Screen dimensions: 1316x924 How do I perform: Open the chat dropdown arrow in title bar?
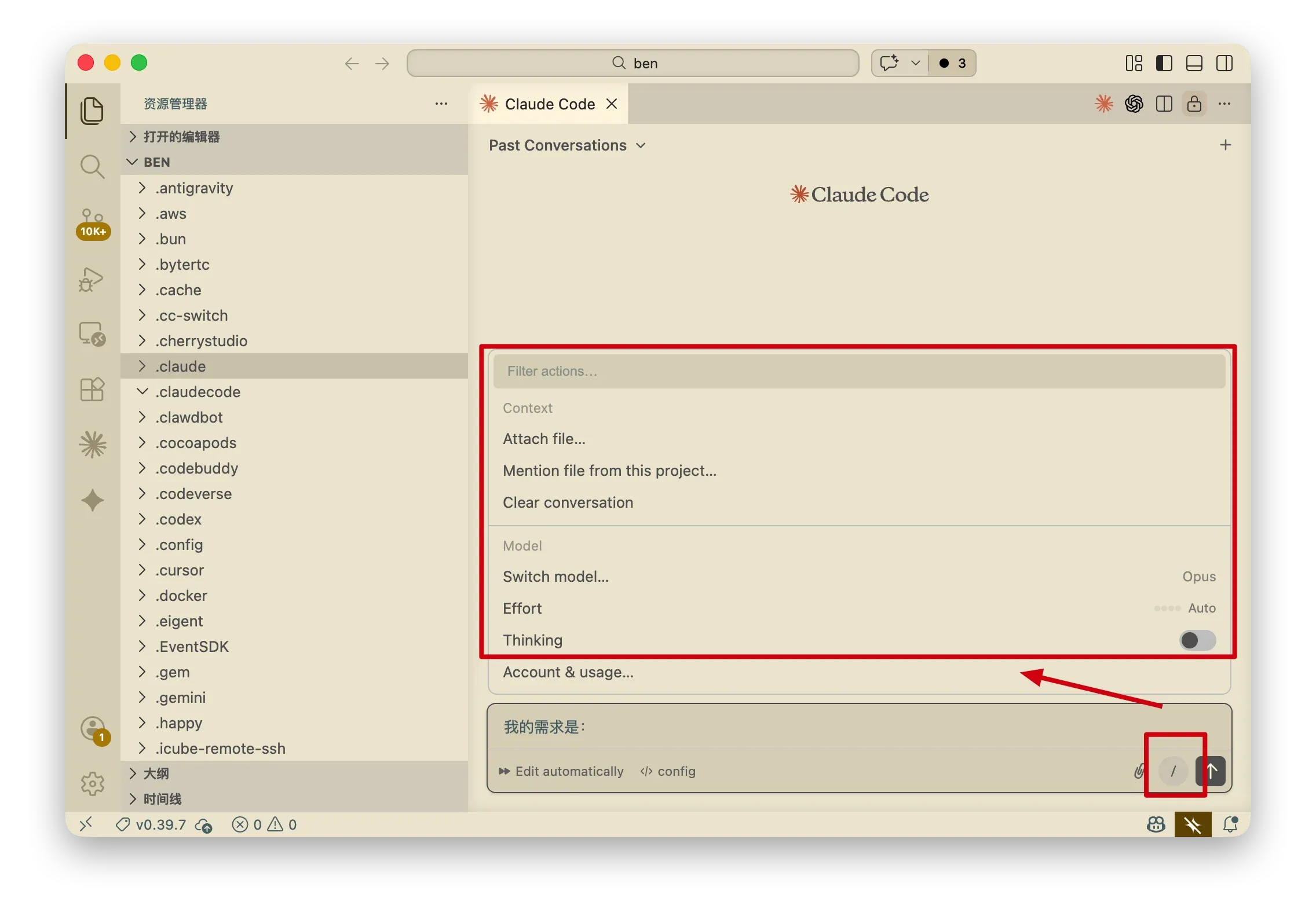915,63
